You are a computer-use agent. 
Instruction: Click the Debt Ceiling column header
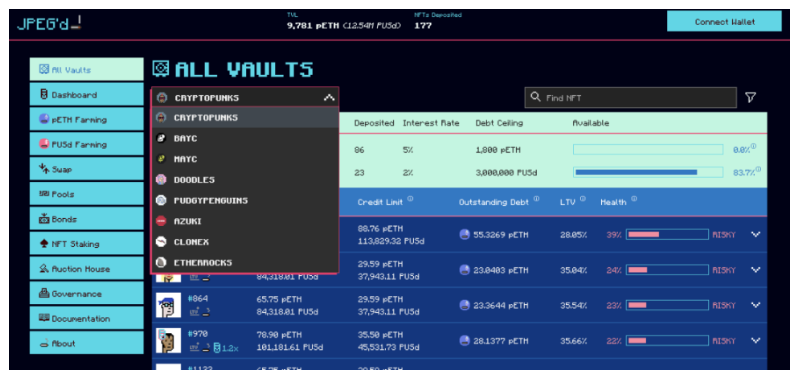(x=499, y=123)
